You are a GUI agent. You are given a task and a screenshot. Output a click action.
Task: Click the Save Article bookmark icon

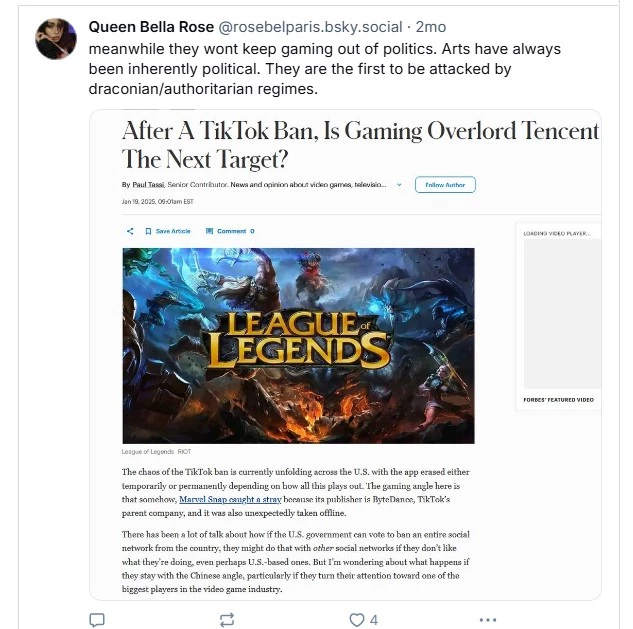148,231
